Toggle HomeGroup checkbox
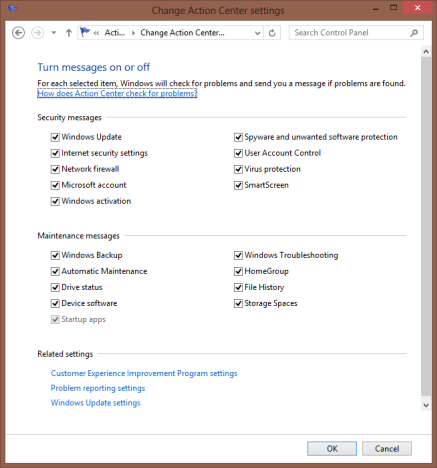 (238, 271)
